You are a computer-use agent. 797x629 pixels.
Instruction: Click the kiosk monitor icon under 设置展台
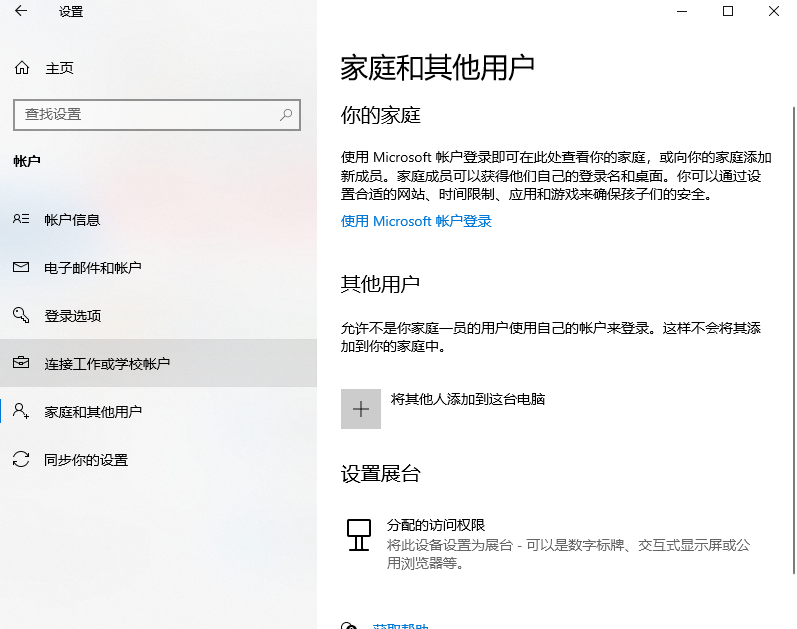pyautogui.click(x=358, y=535)
